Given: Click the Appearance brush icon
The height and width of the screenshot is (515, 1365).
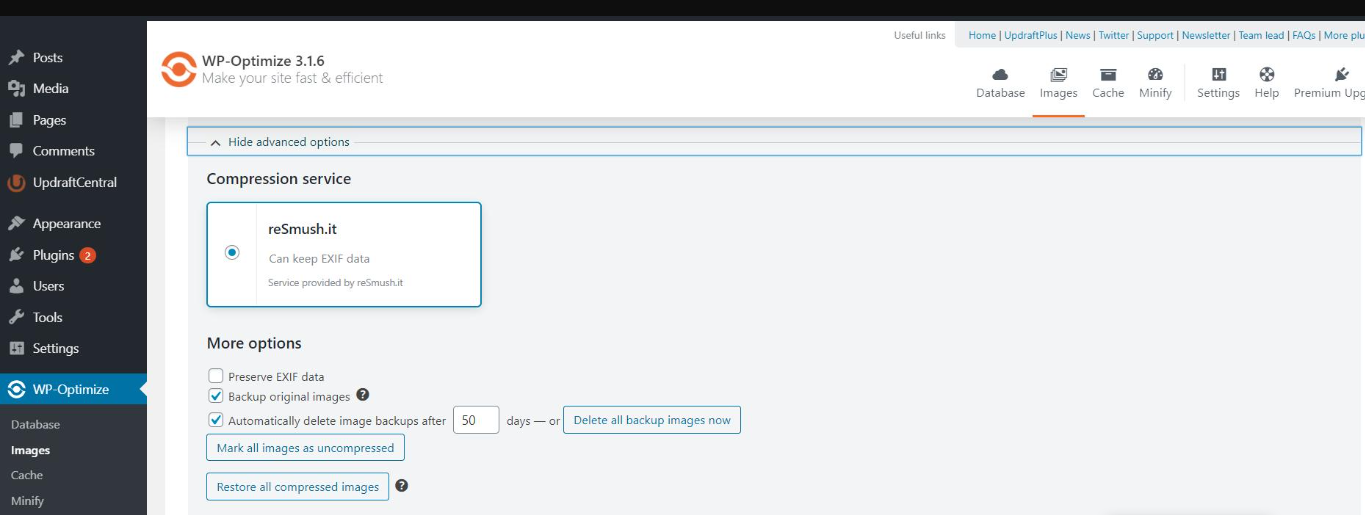Looking at the screenshot, I should (x=16, y=224).
